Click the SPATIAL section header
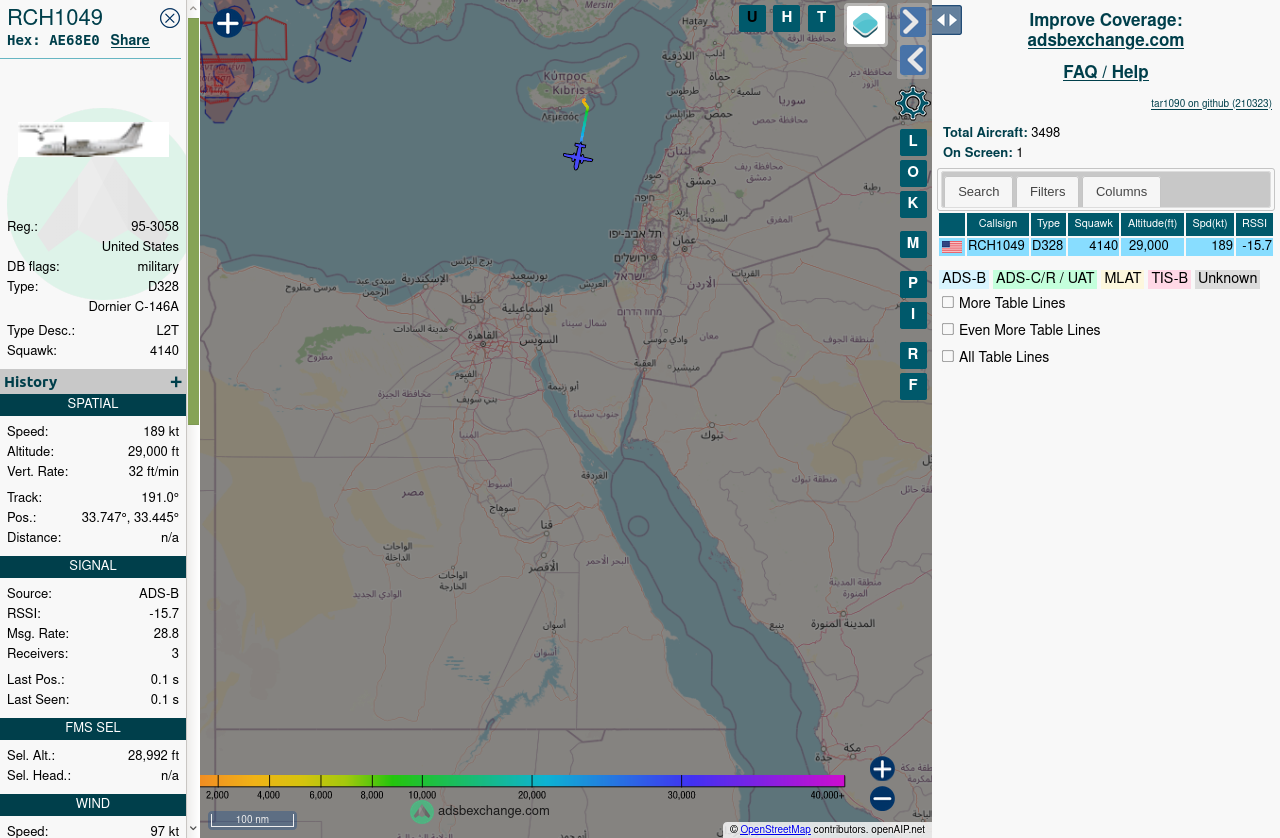1280x838 pixels. (93, 404)
